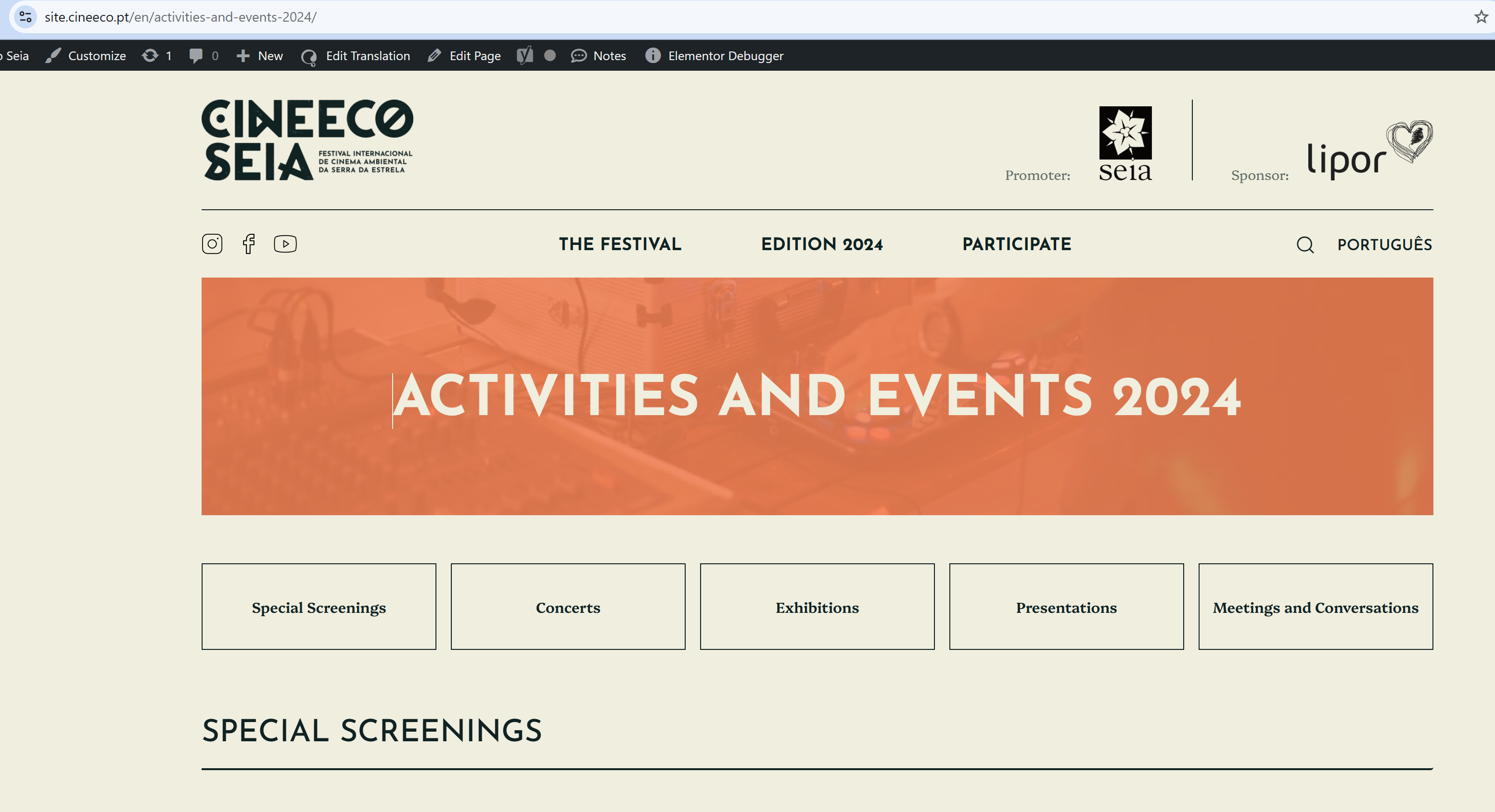Open EDITION 2024 menu
Screen dimensions: 1495x812
(822, 244)
